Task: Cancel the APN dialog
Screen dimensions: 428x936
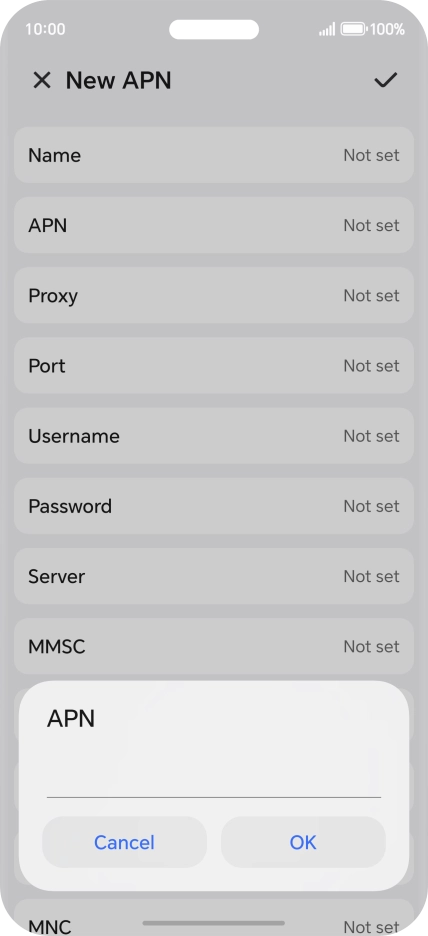Action: pyautogui.click(x=124, y=842)
